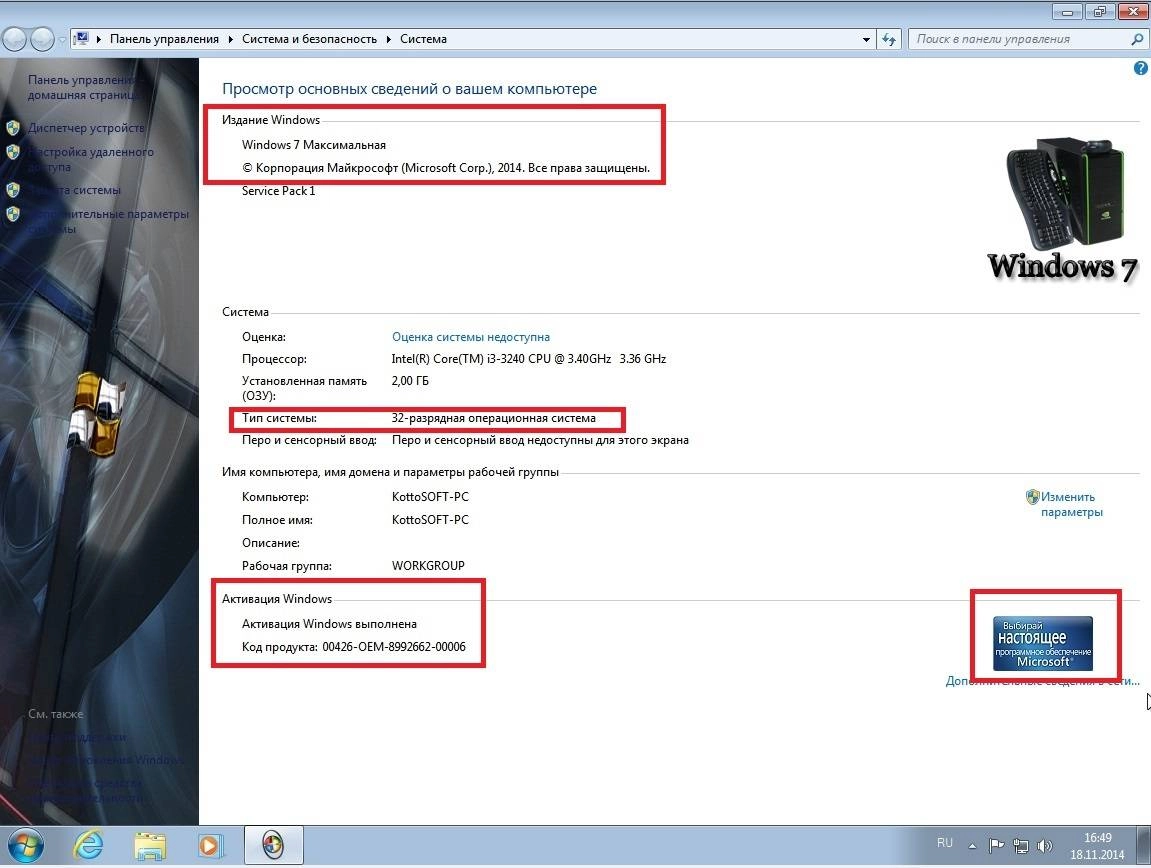Select the active Control Panel taskbar button
Viewport: 1151px width, 868px height.
273,846
